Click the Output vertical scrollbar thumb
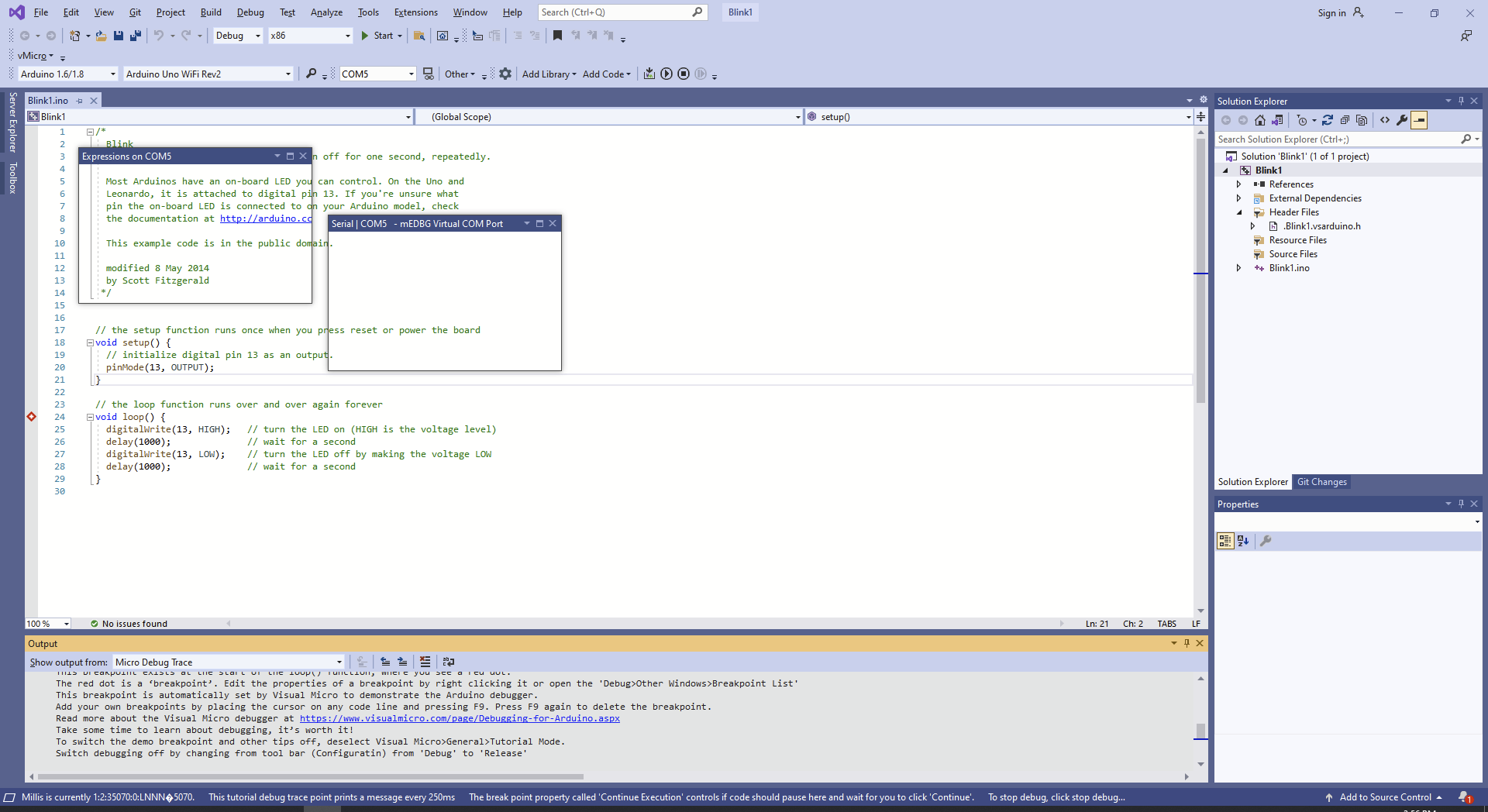The height and width of the screenshot is (812, 1488). click(x=1200, y=731)
